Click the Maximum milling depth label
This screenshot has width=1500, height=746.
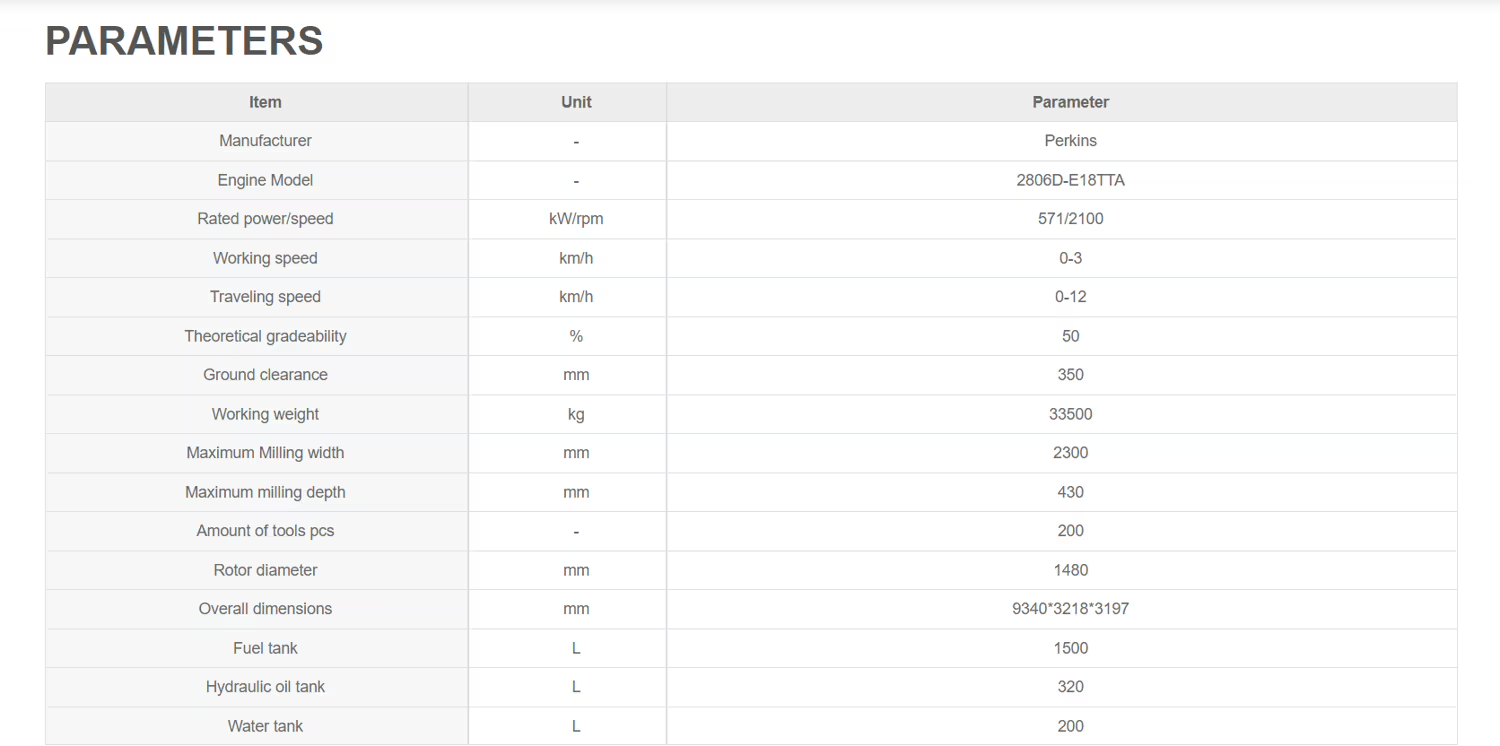pos(265,492)
